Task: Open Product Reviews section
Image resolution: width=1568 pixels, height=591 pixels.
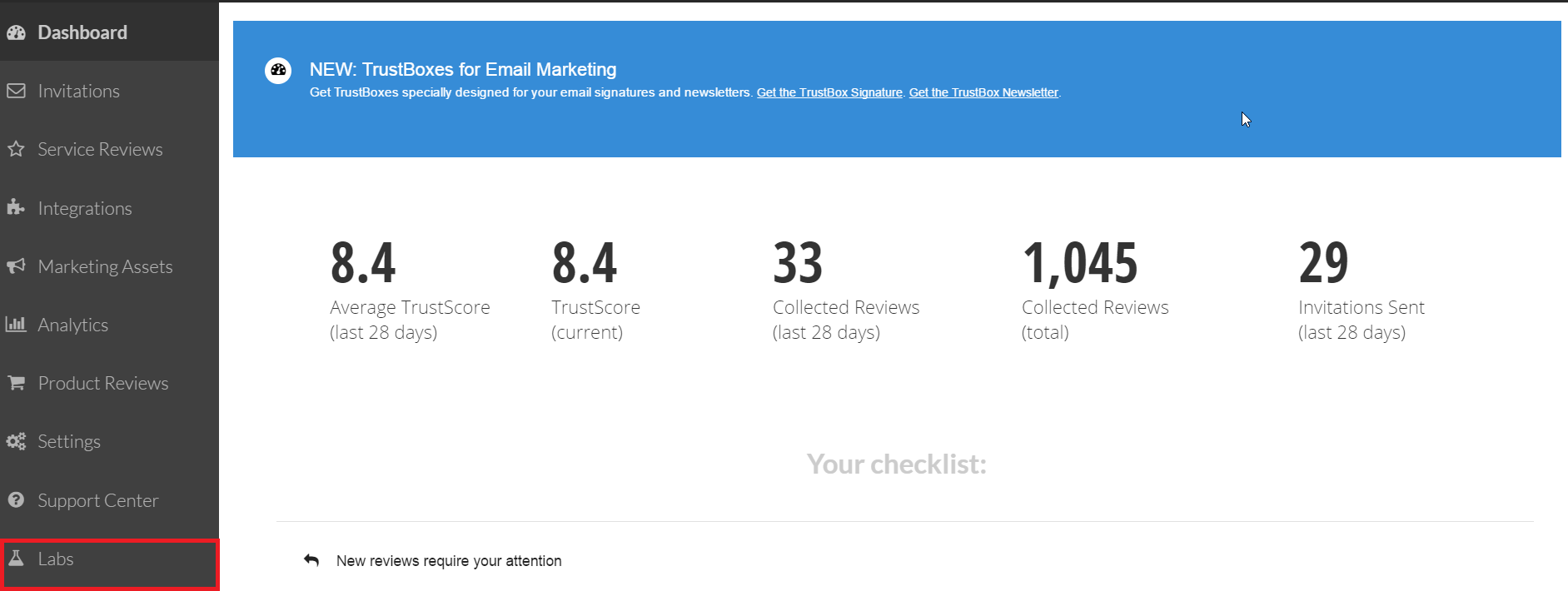Action: click(109, 383)
